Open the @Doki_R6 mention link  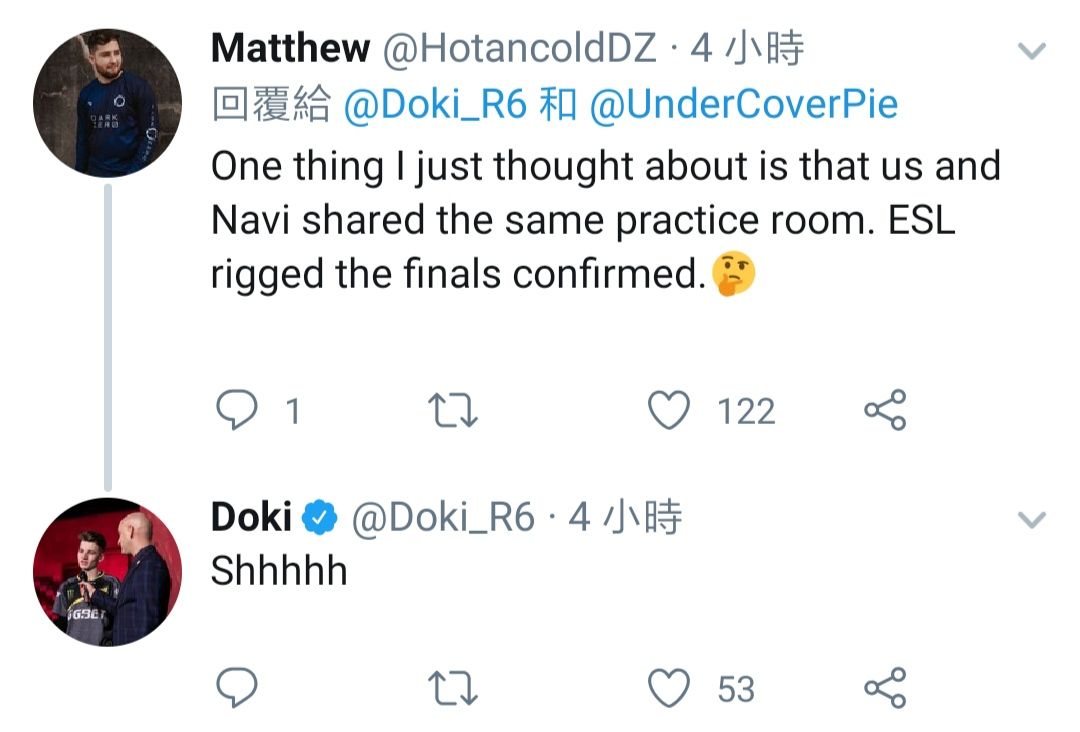pyautogui.click(x=435, y=105)
